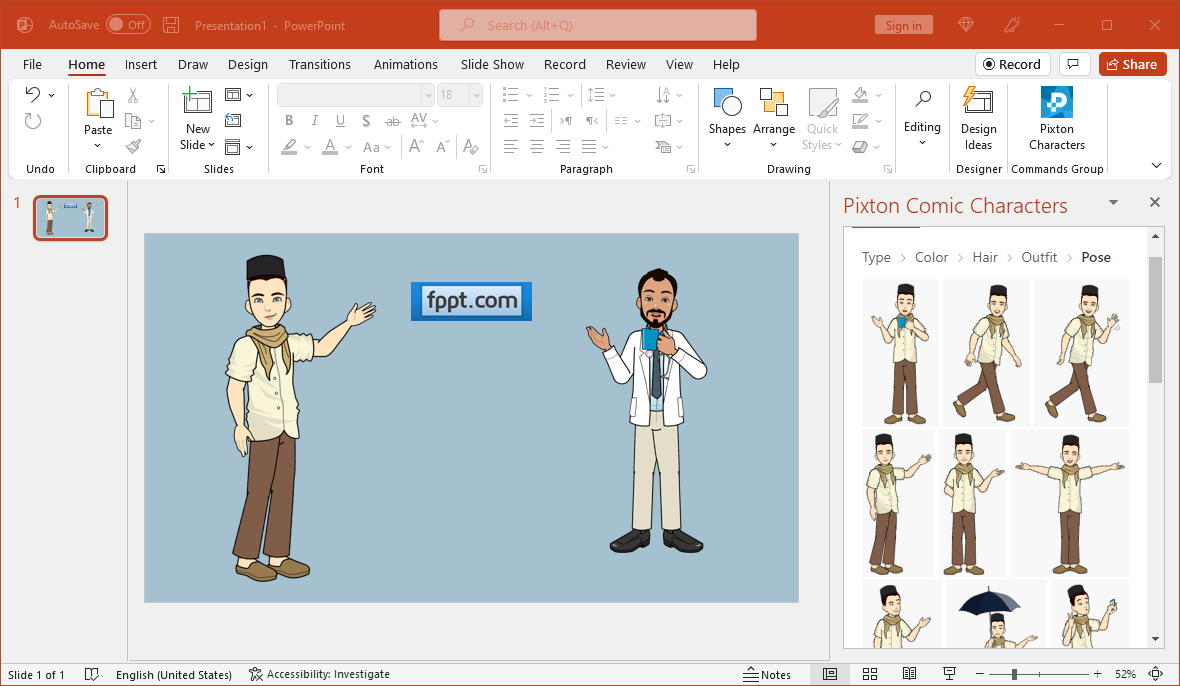Screen dimensions: 1180x686
Task: Insert a New Slide
Action: point(197,102)
